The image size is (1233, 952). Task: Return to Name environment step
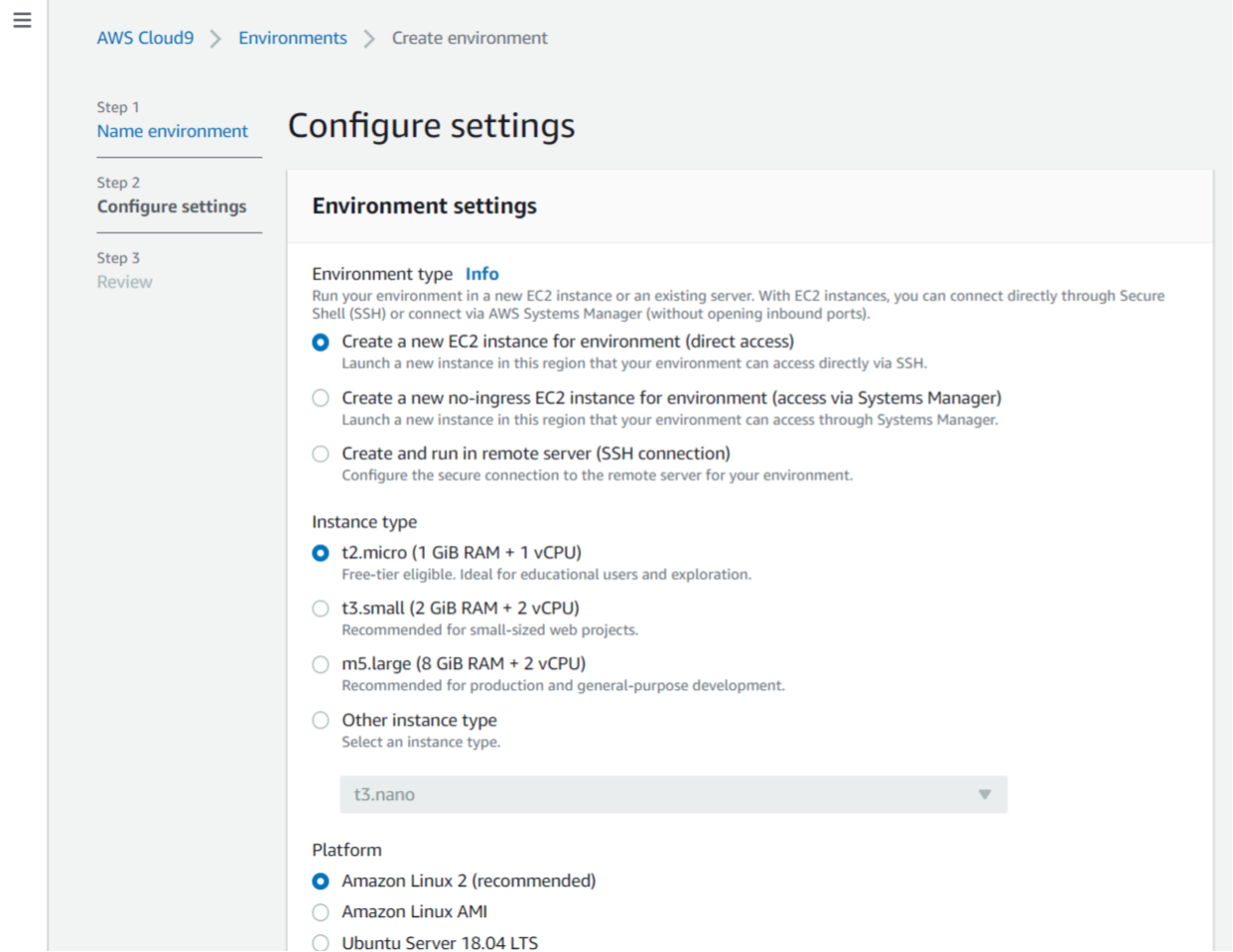(x=173, y=131)
